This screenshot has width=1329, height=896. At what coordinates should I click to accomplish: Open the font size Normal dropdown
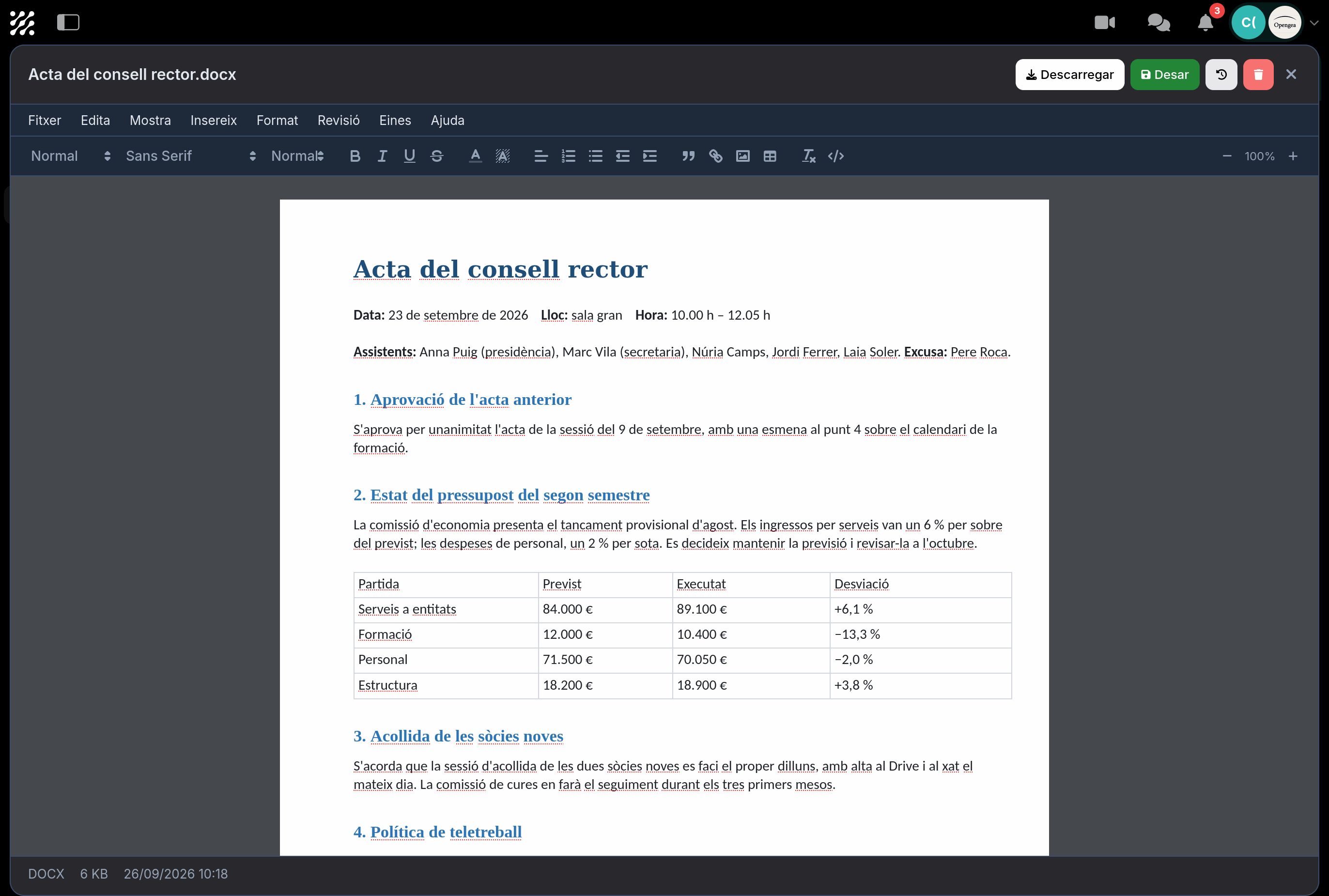point(297,156)
